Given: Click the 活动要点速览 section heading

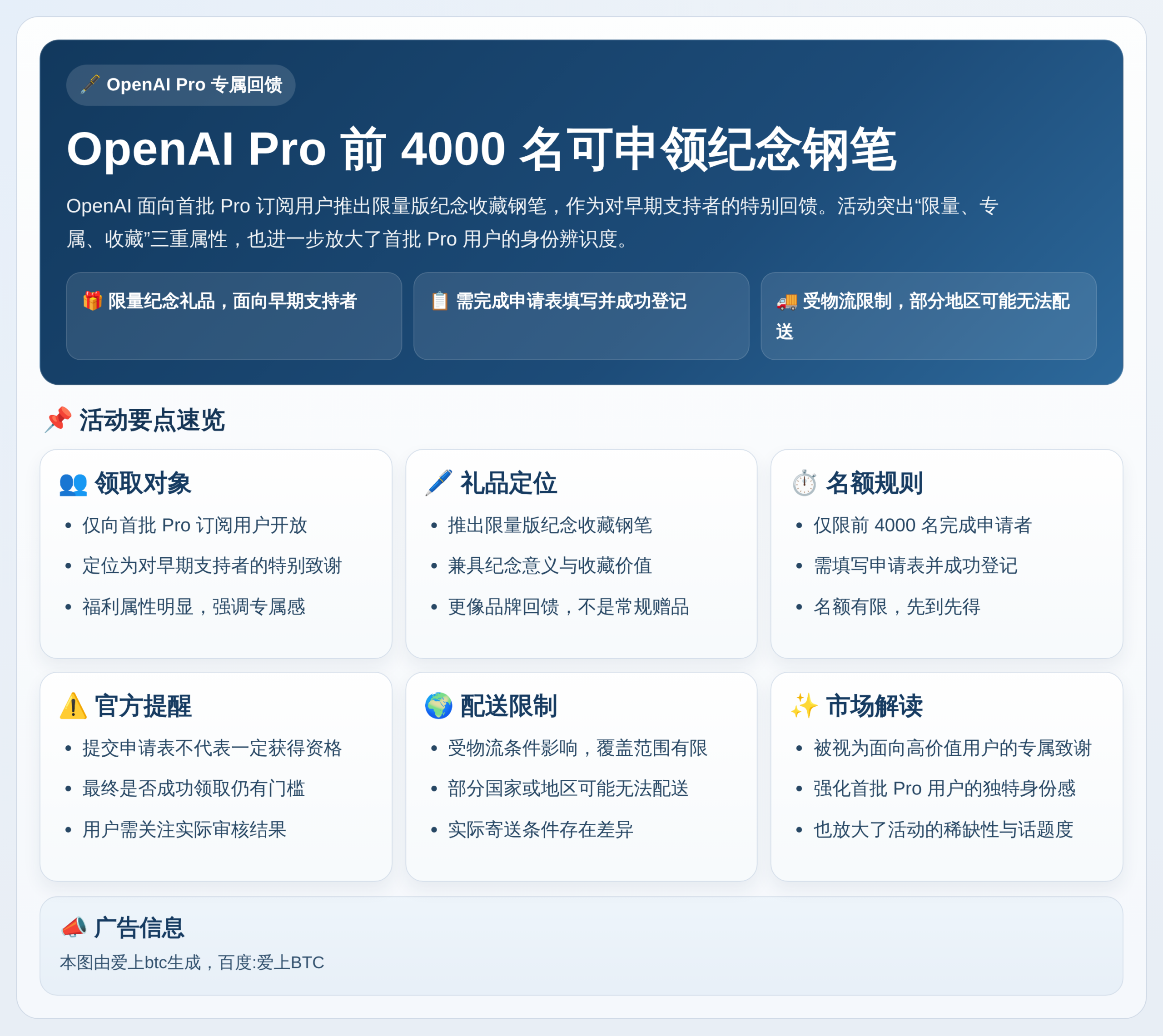Looking at the screenshot, I should pyautogui.click(x=152, y=420).
